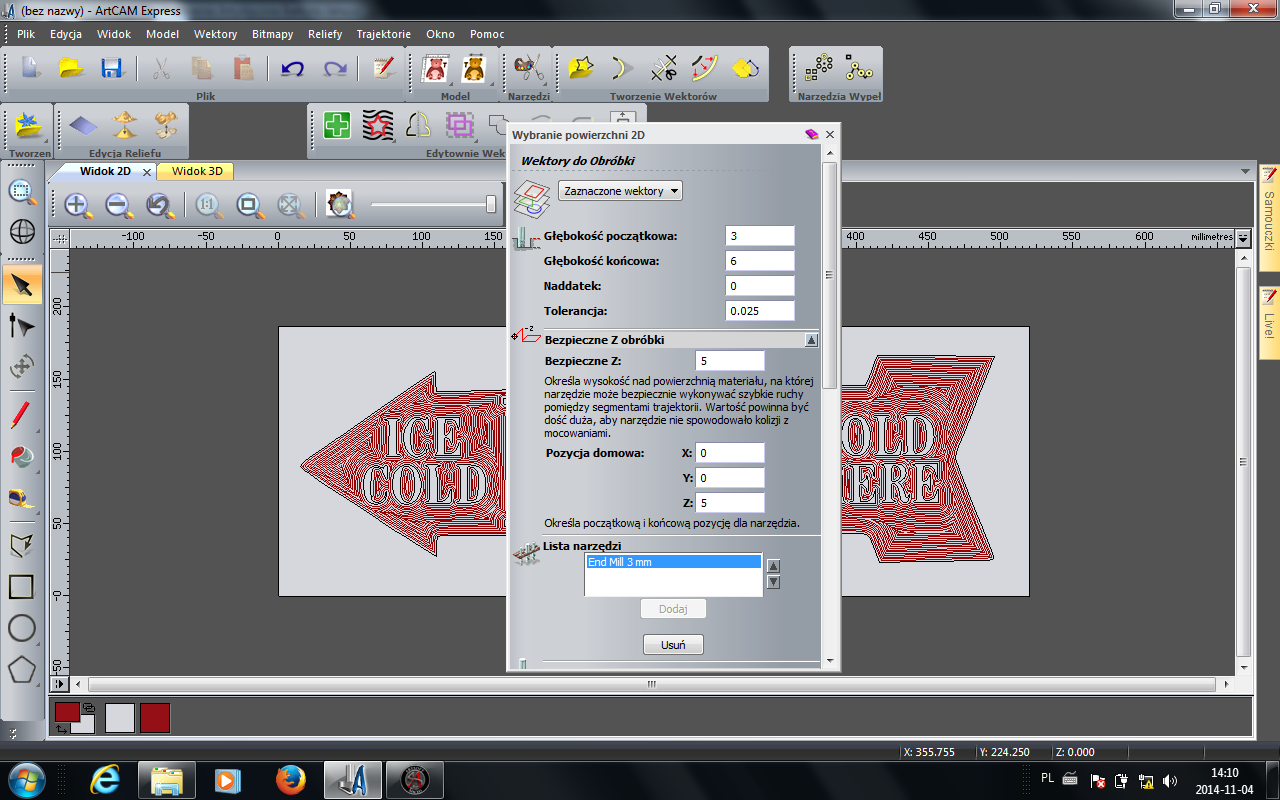Select the node editing tool
1280x800 pixels.
(22, 326)
